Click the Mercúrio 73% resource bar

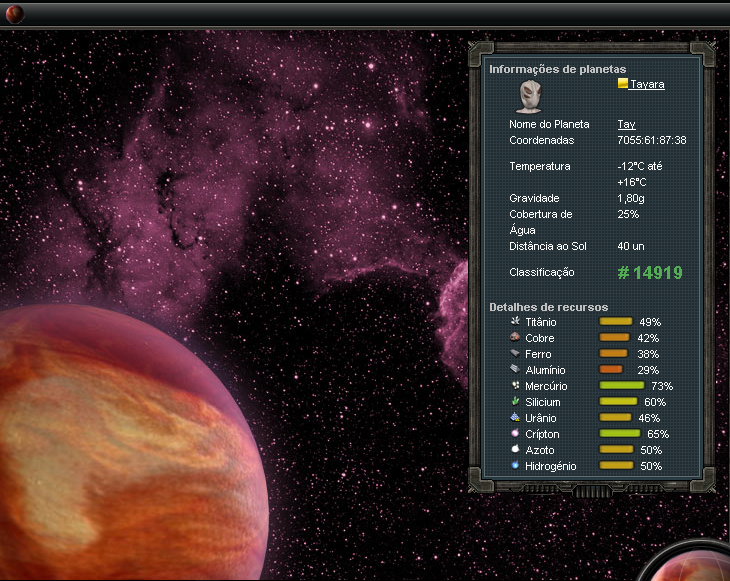(x=621, y=386)
